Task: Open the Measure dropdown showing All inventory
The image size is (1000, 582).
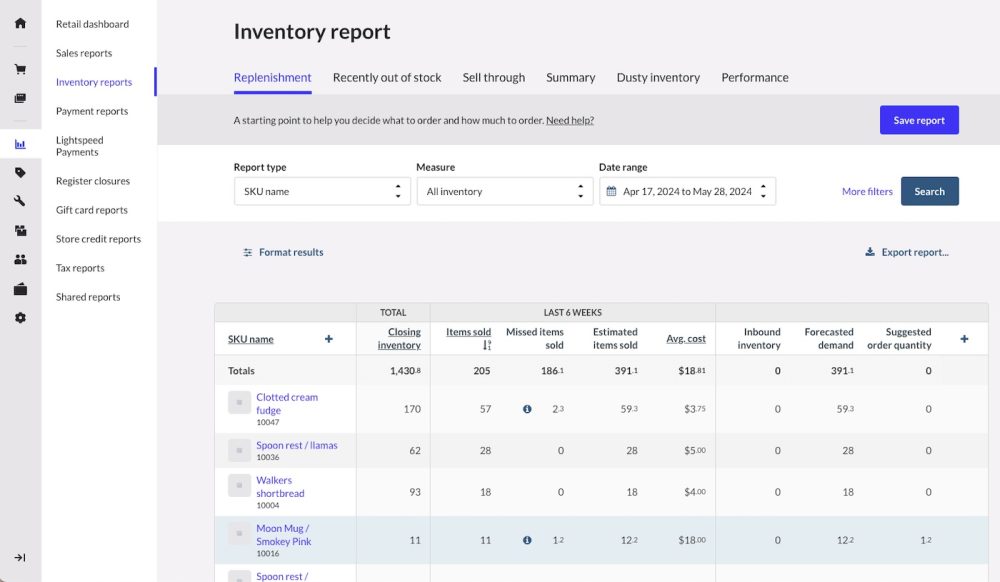Action: click(x=504, y=190)
